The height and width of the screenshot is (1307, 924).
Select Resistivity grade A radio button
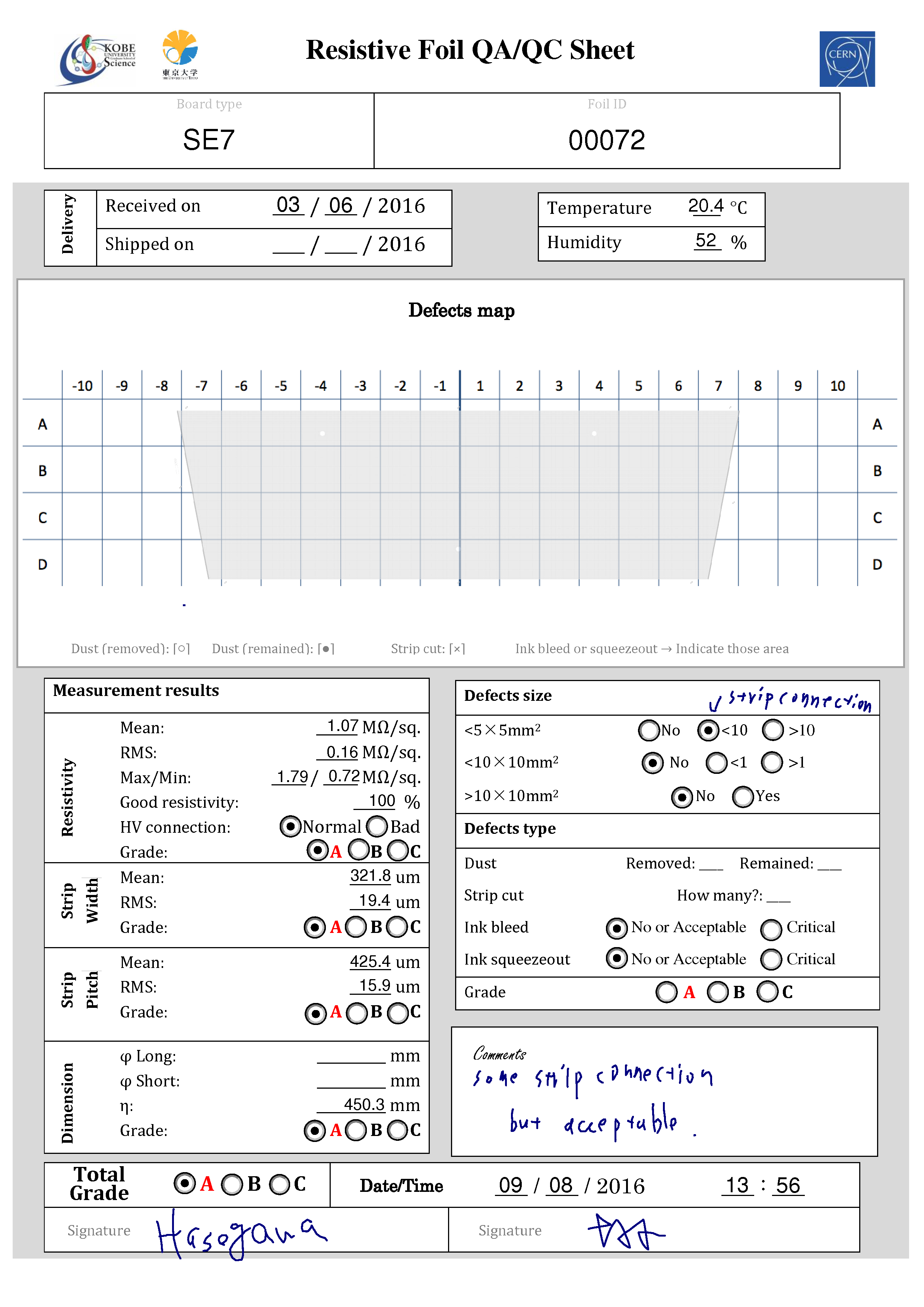click(x=317, y=851)
